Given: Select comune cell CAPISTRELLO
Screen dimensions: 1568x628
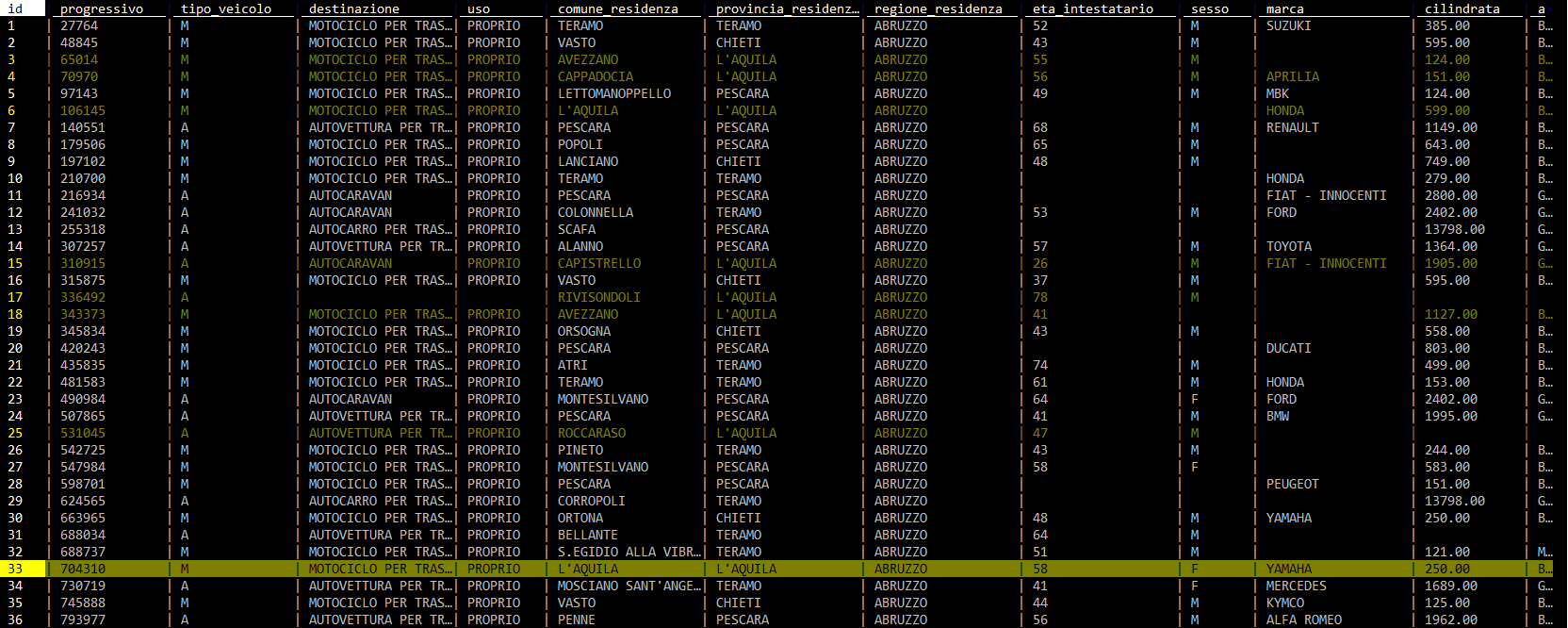Looking at the screenshot, I should 599,263.
